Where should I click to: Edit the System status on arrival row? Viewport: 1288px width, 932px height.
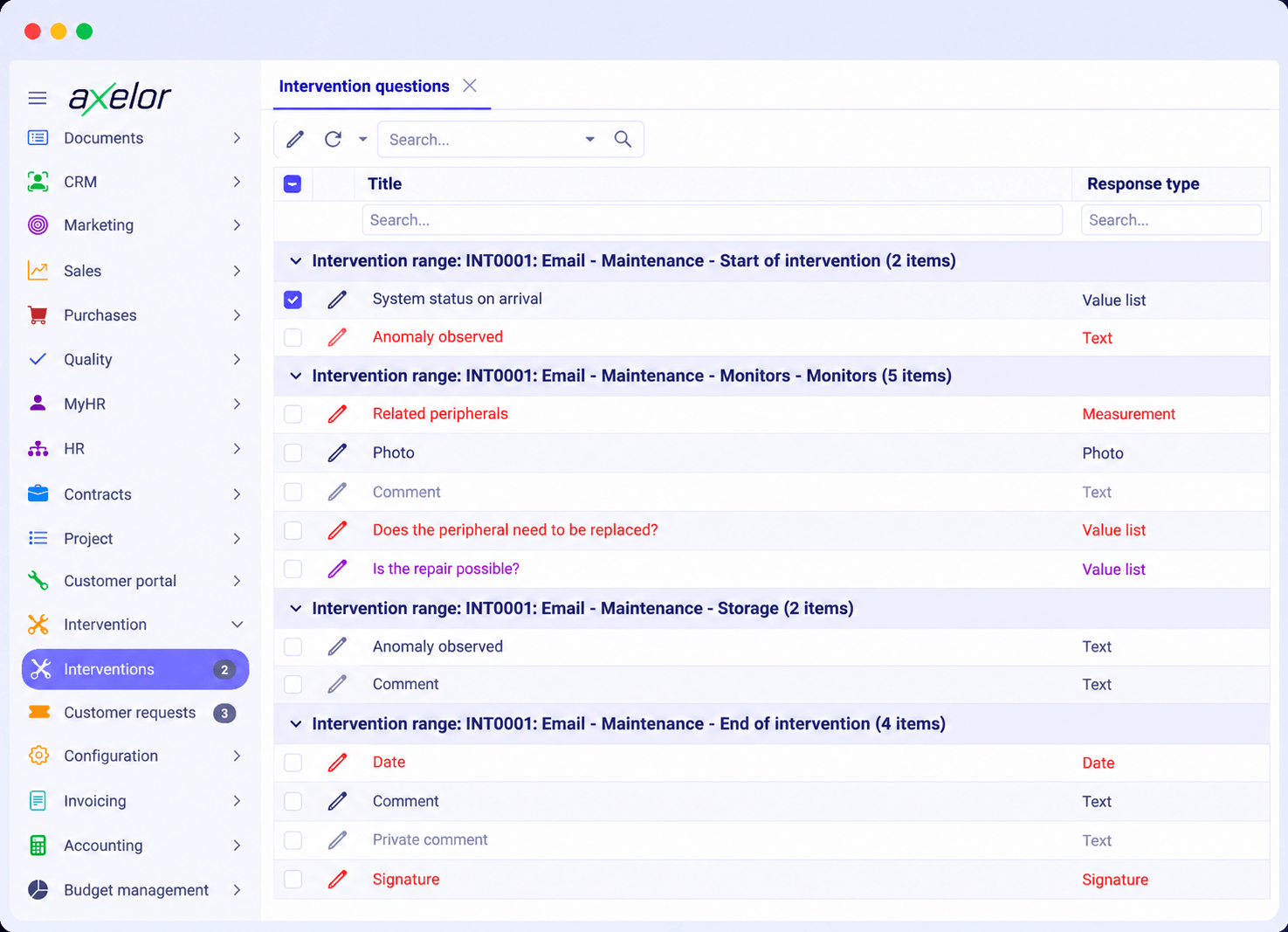337,300
